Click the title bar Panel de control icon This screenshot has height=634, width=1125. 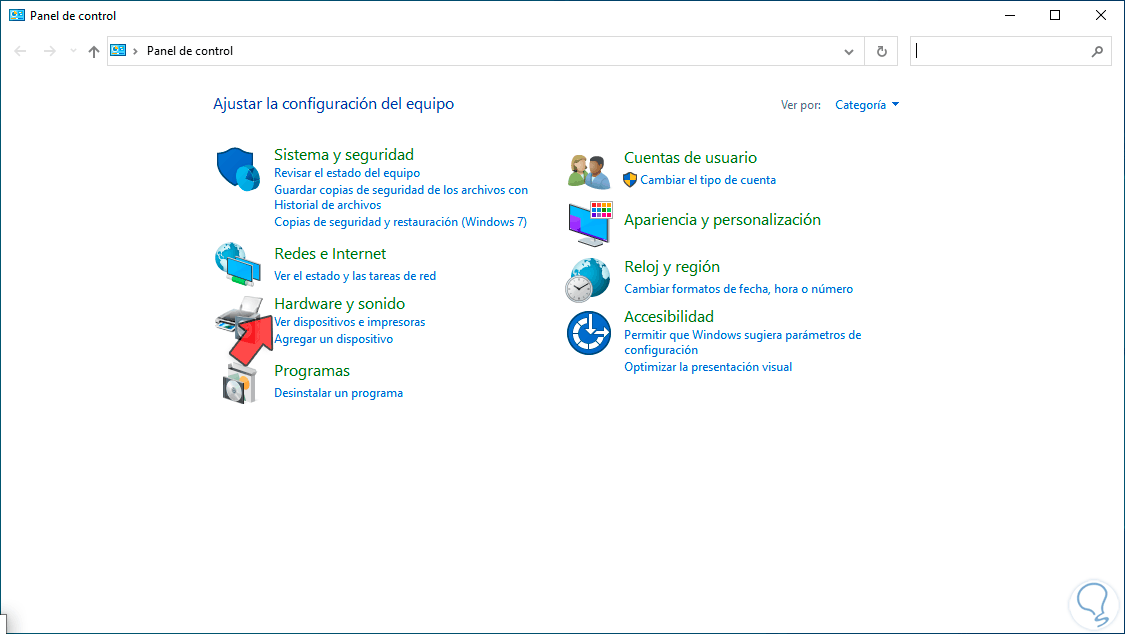pos(17,15)
